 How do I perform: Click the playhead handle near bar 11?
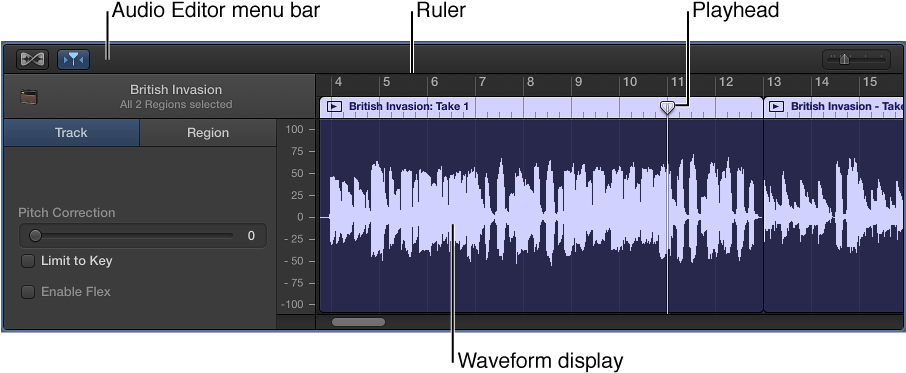[x=667, y=107]
